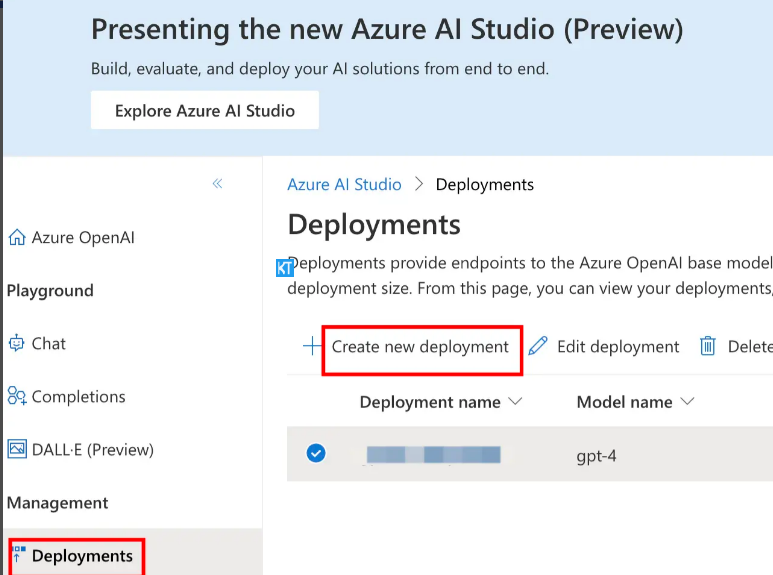Click the Azure OpenAI home icon

click(17, 237)
